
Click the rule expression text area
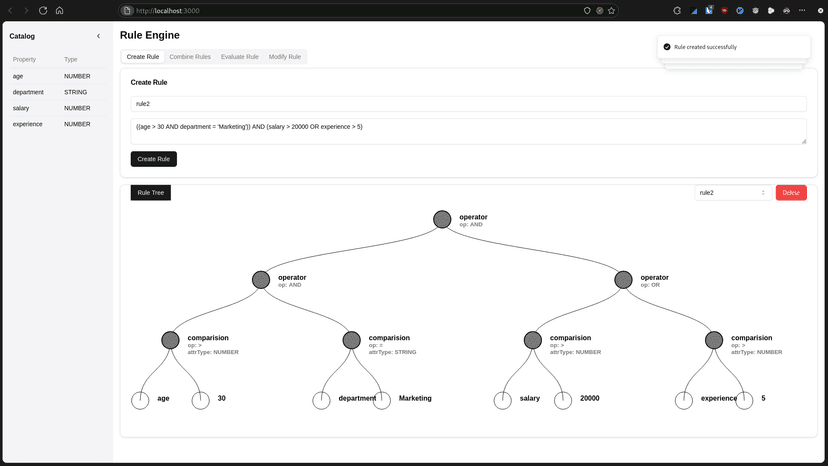coord(468,132)
